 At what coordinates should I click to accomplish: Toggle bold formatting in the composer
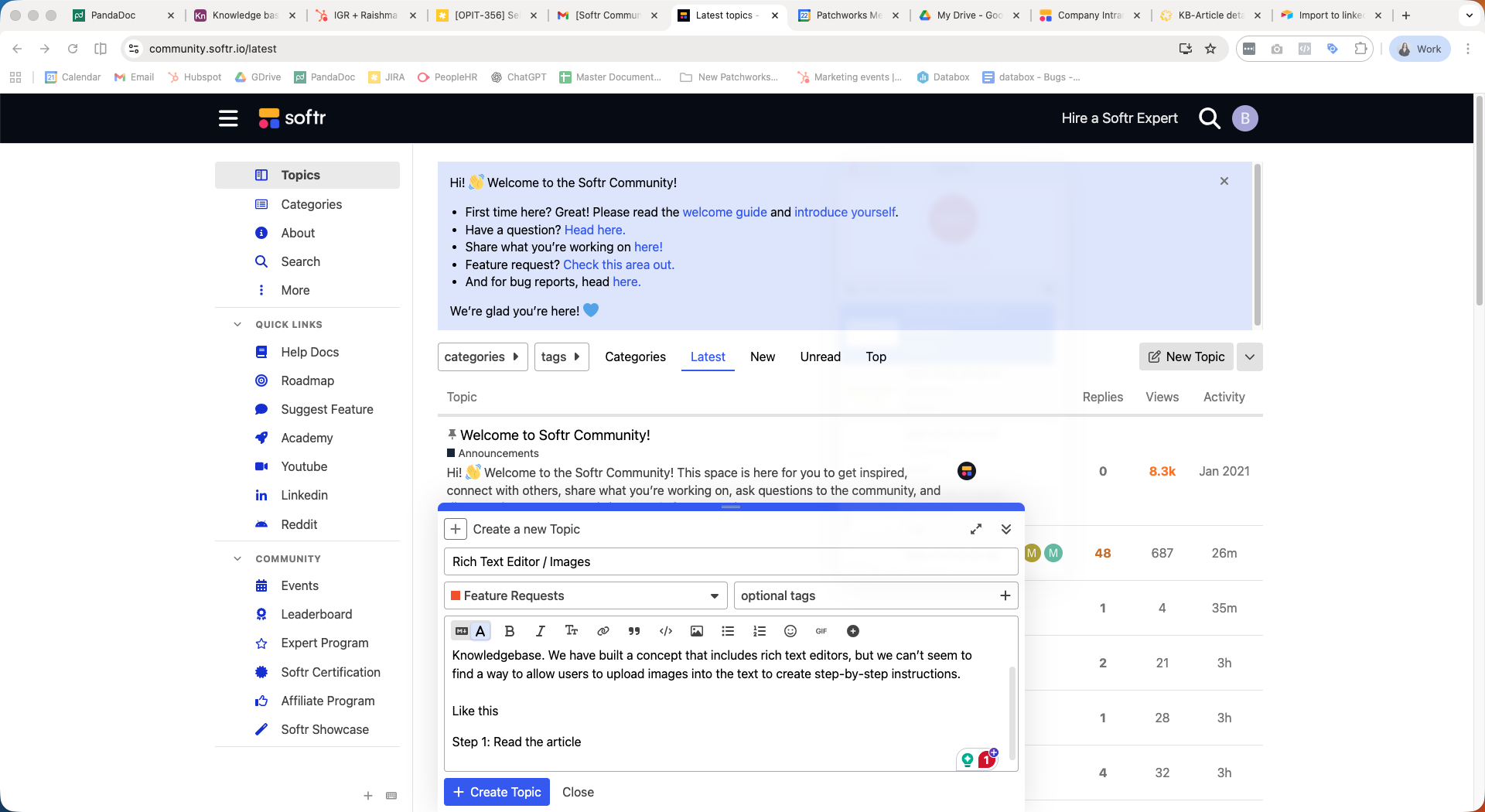tap(510, 631)
